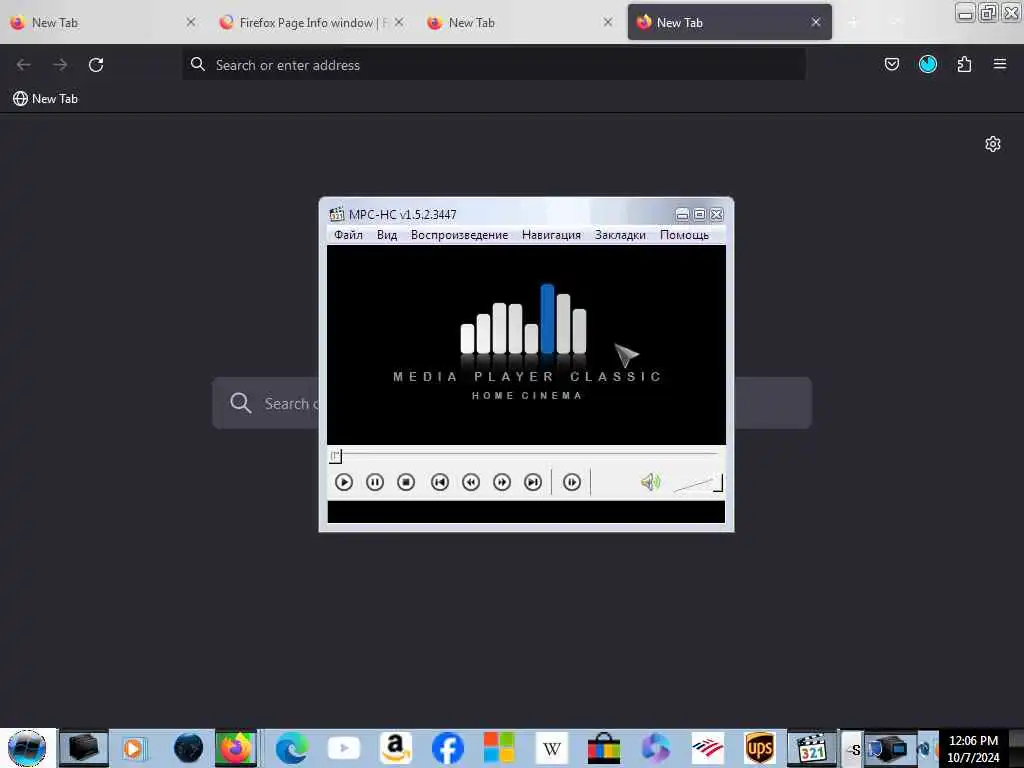Close the active New Tab
The height and width of the screenshot is (768, 1024).
pyautogui.click(x=816, y=22)
